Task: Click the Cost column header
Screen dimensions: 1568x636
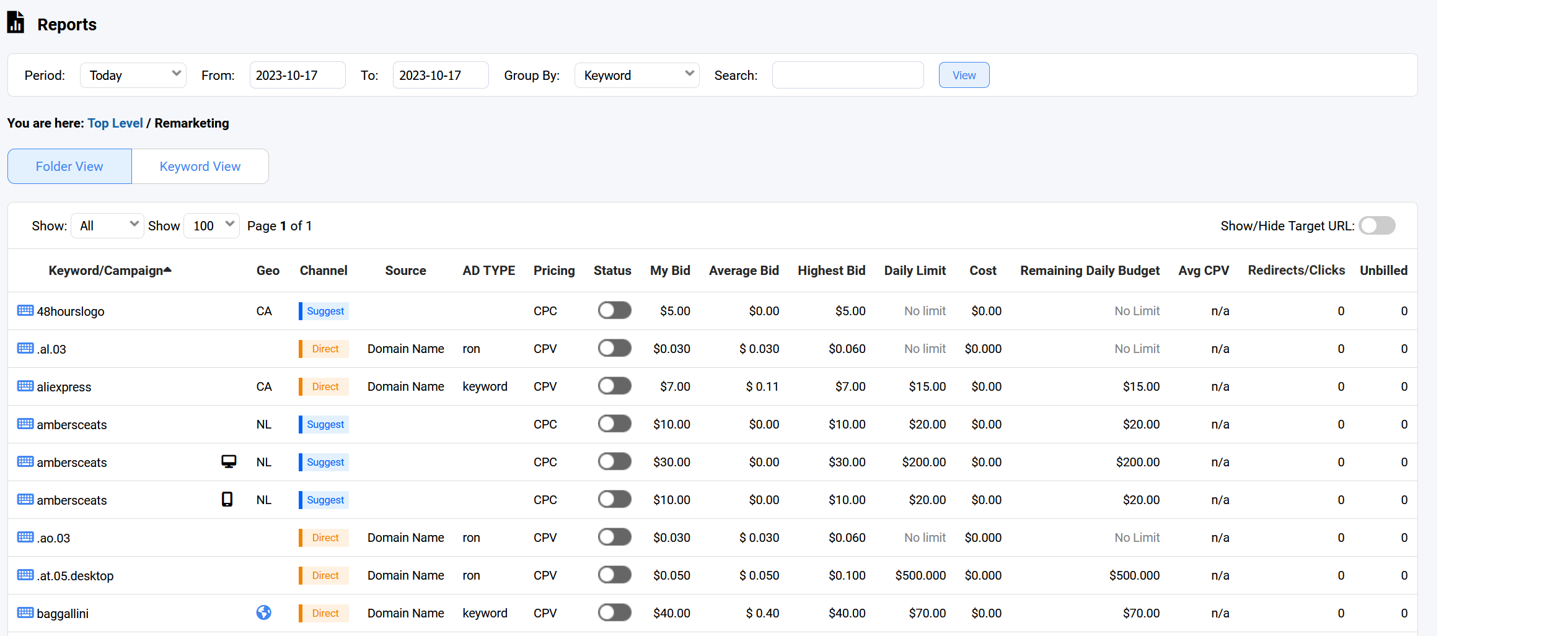Action: (x=983, y=271)
